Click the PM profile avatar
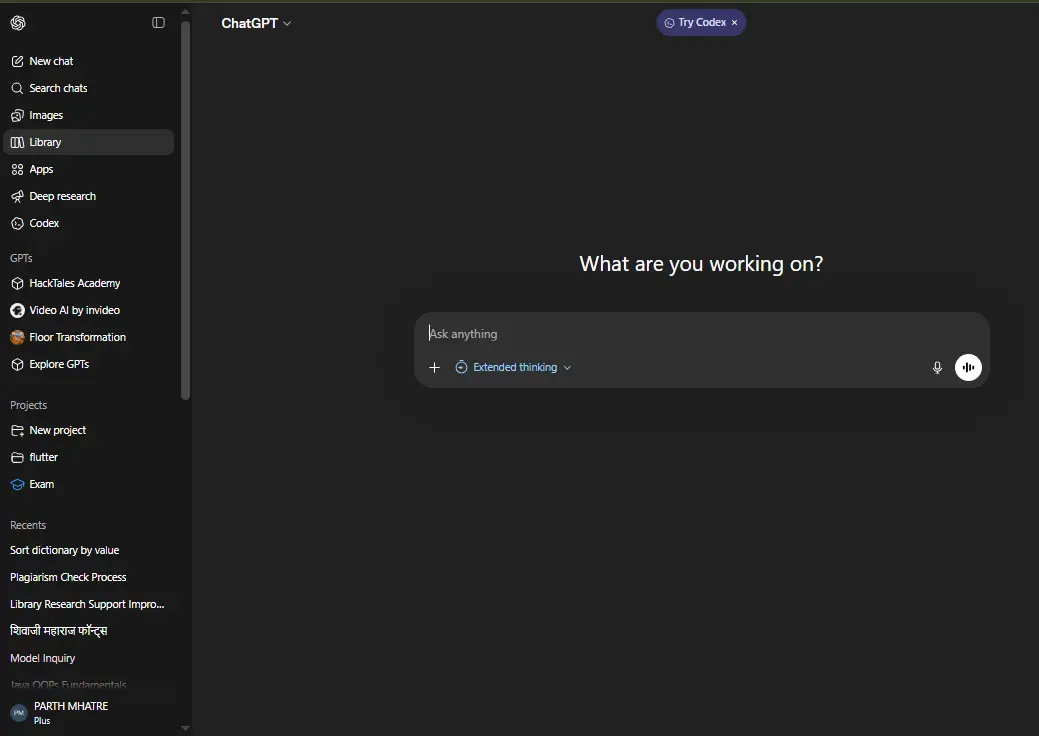This screenshot has height=736, width=1039. pyautogui.click(x=19, y=713)
